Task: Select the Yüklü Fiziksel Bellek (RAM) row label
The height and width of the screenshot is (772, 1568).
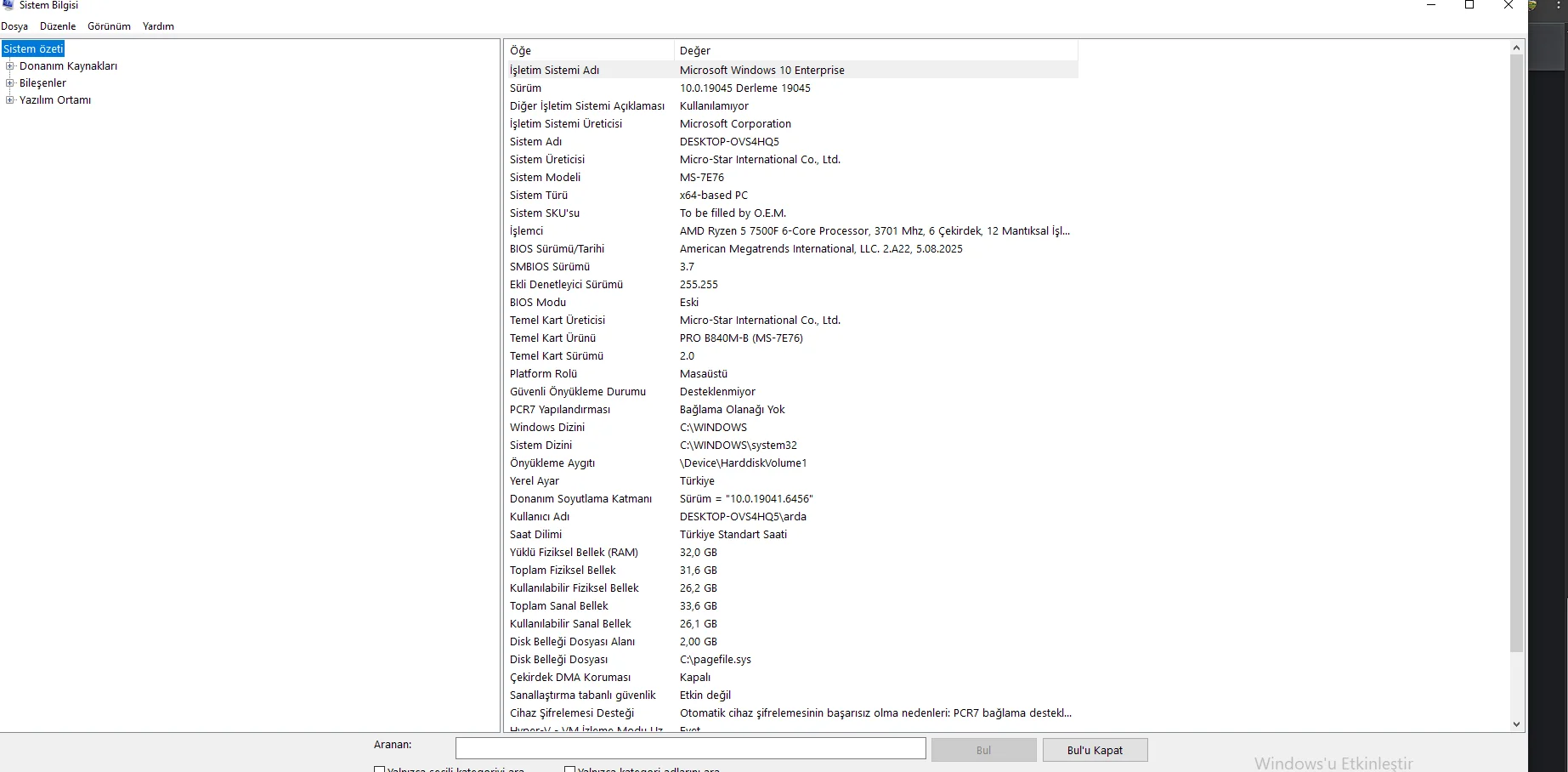Action: pos(574,552)
